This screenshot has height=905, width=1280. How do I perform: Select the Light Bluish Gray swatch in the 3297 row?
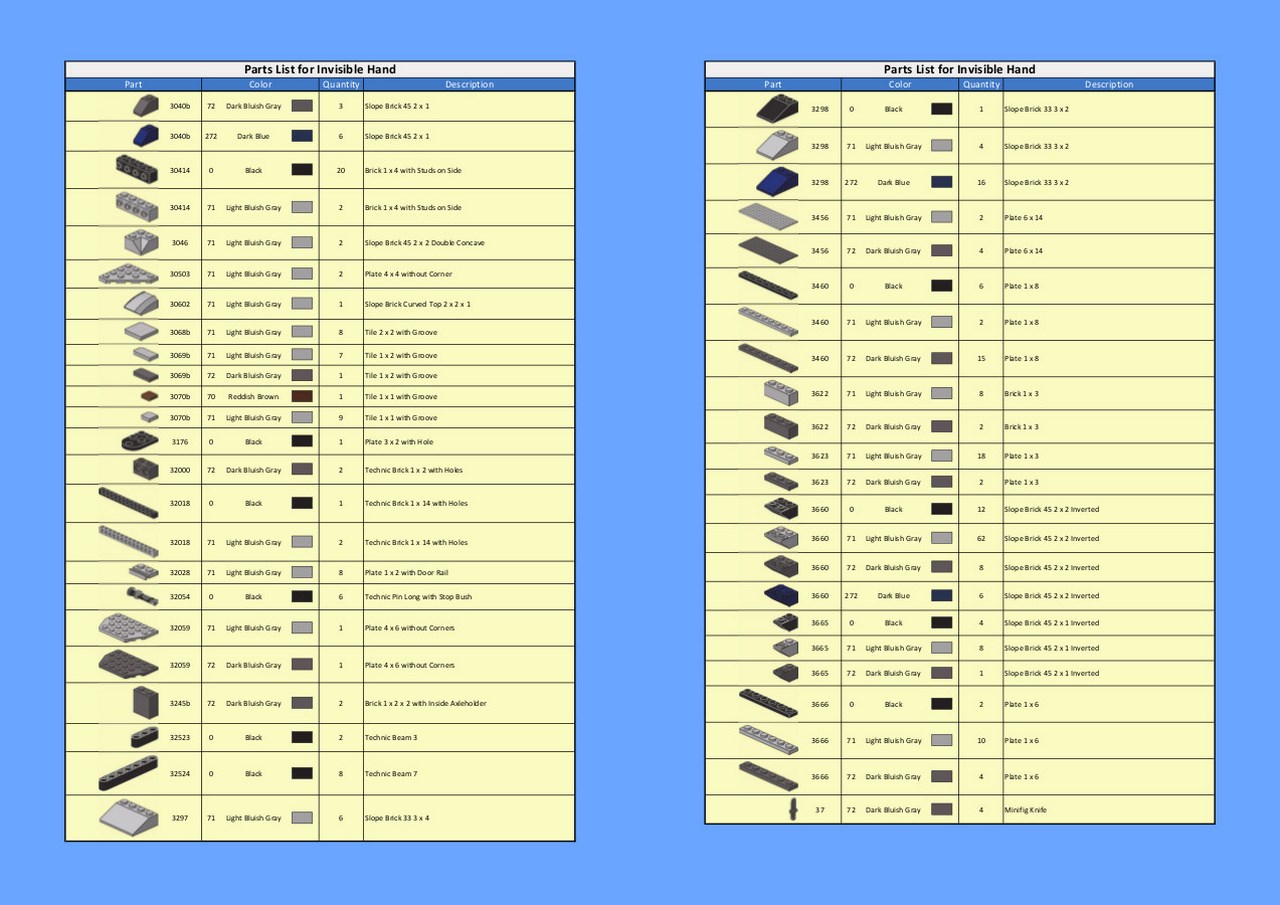click(302, 817)
